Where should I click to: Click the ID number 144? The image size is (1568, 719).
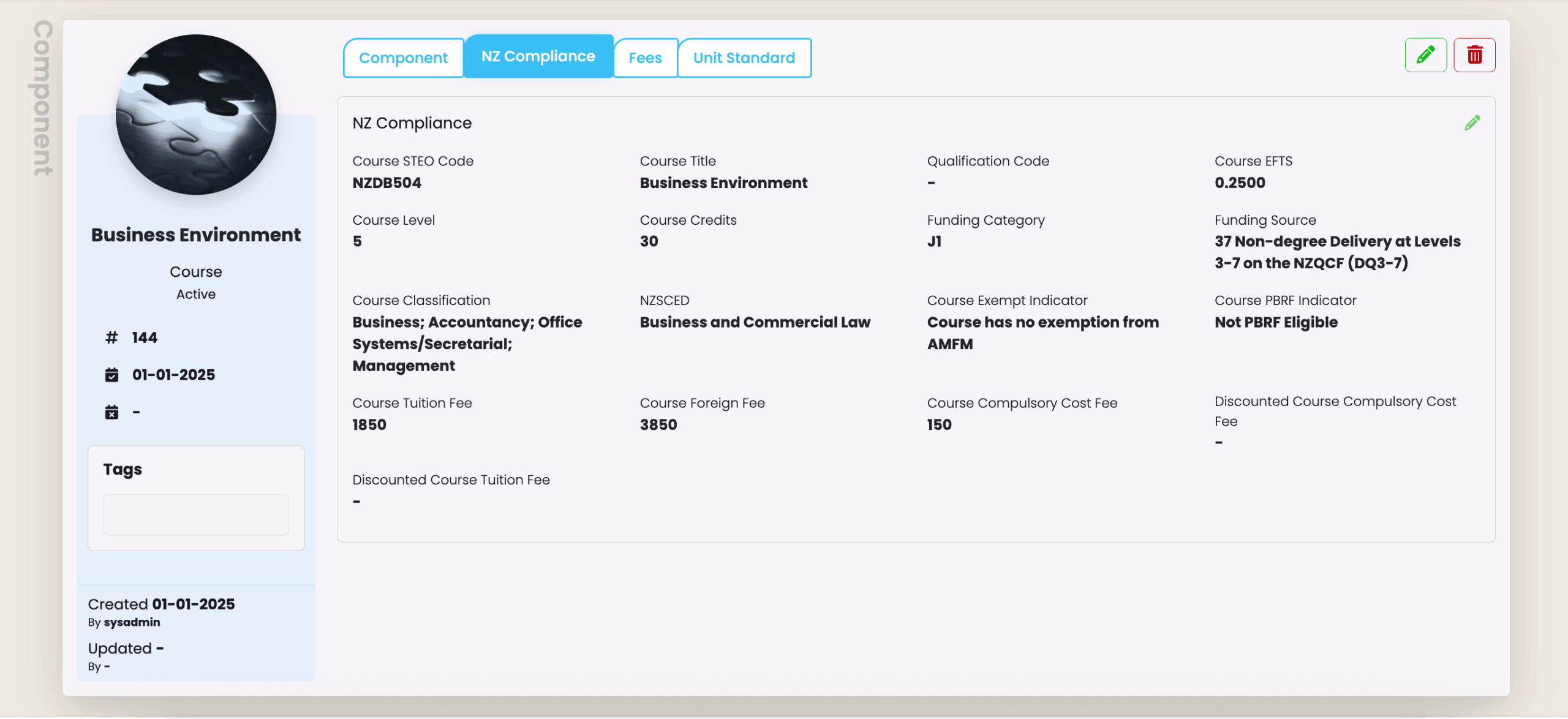pos(145,337)
